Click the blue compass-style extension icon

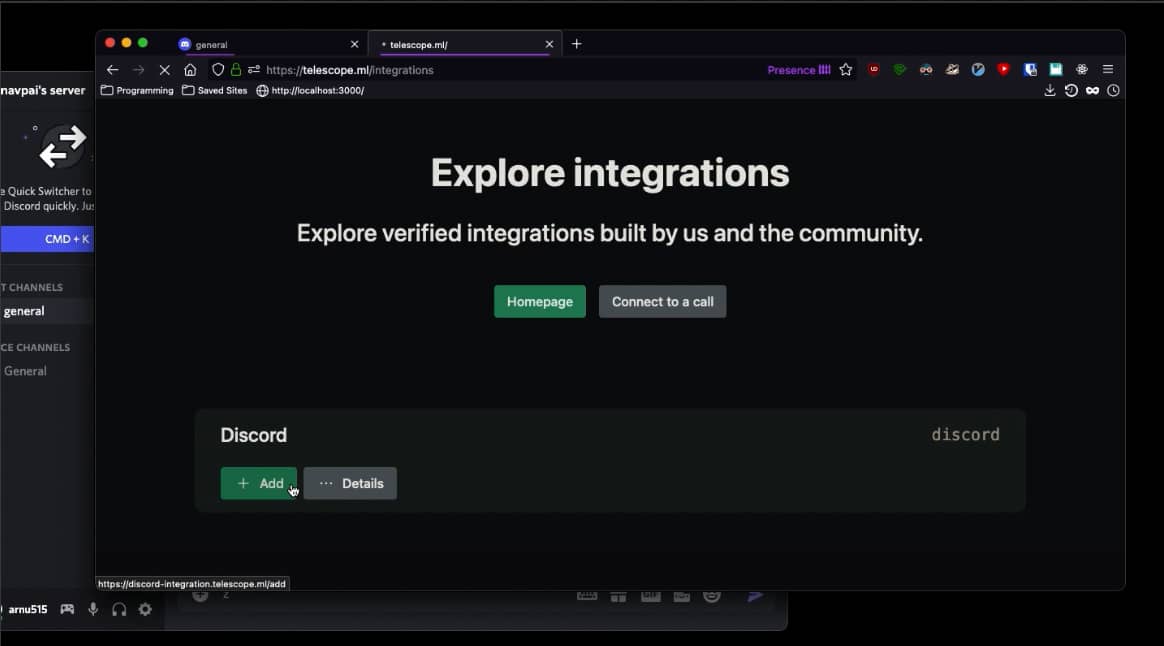click(x=978, y=70)
